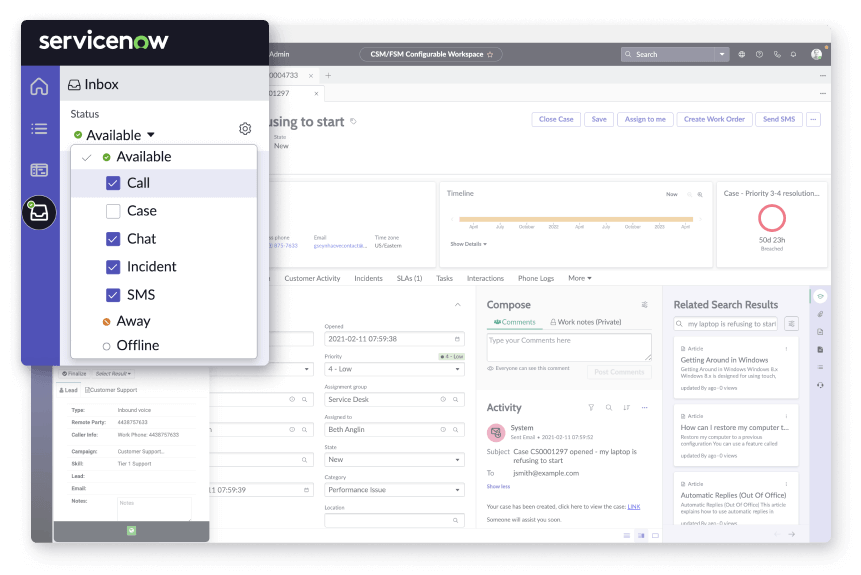Viewport: 861px width, 575px height.
Task: Open Related Search filter settings button
Action: pos(791,323)
